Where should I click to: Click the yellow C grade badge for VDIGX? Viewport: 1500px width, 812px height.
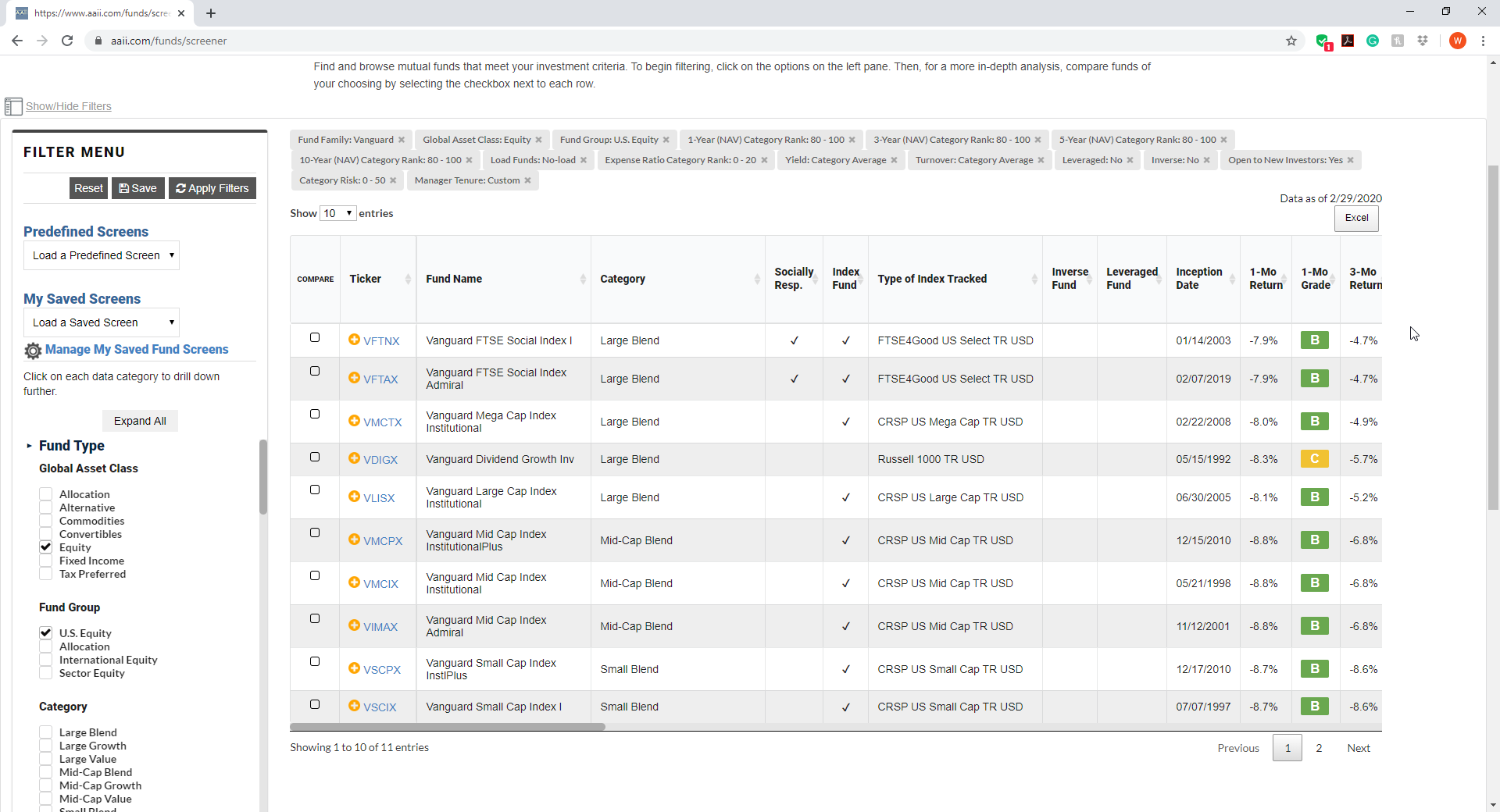tap(1315, 458)
